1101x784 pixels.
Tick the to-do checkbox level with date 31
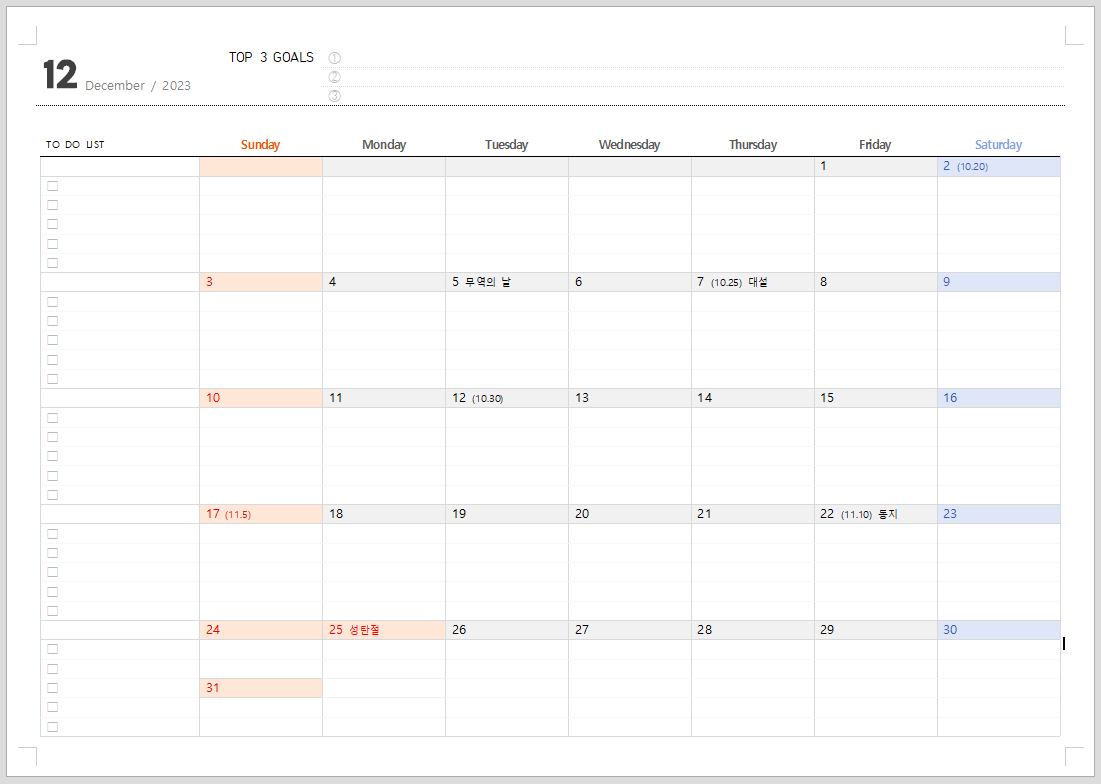pyautogui.click(x=53, y=688)
